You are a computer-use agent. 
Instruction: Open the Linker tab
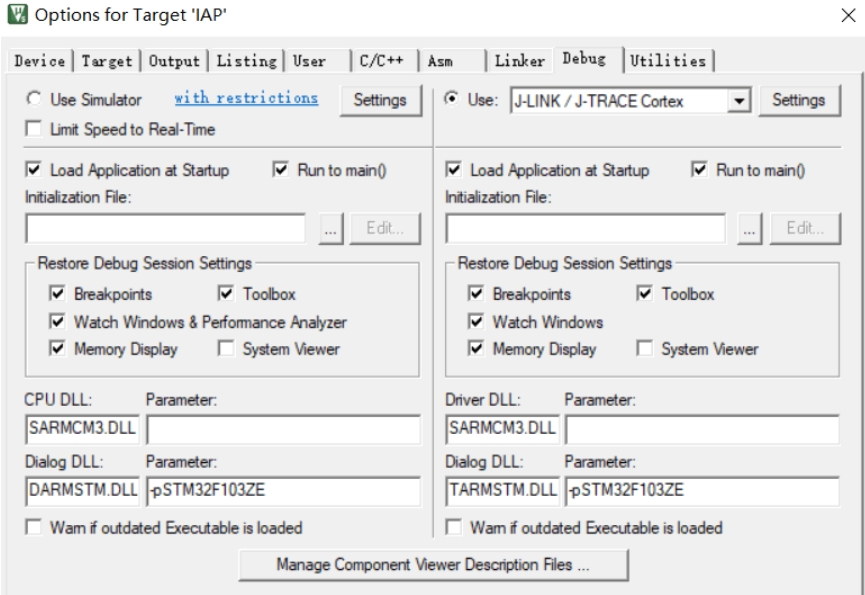520,61
